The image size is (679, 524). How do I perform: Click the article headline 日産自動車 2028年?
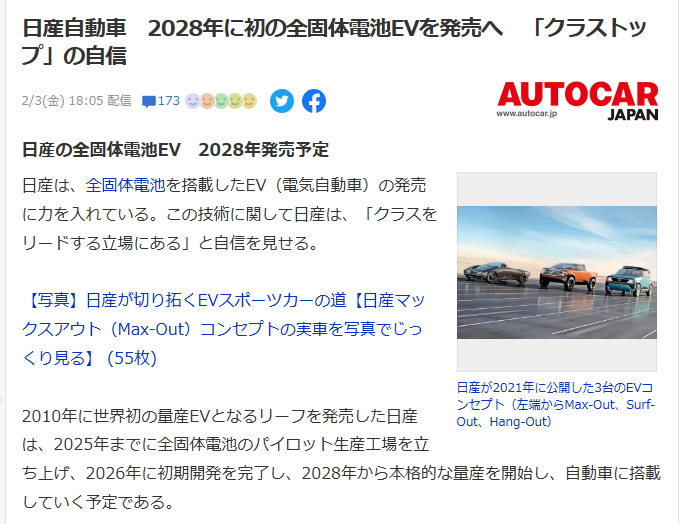[x=334, y=42]
